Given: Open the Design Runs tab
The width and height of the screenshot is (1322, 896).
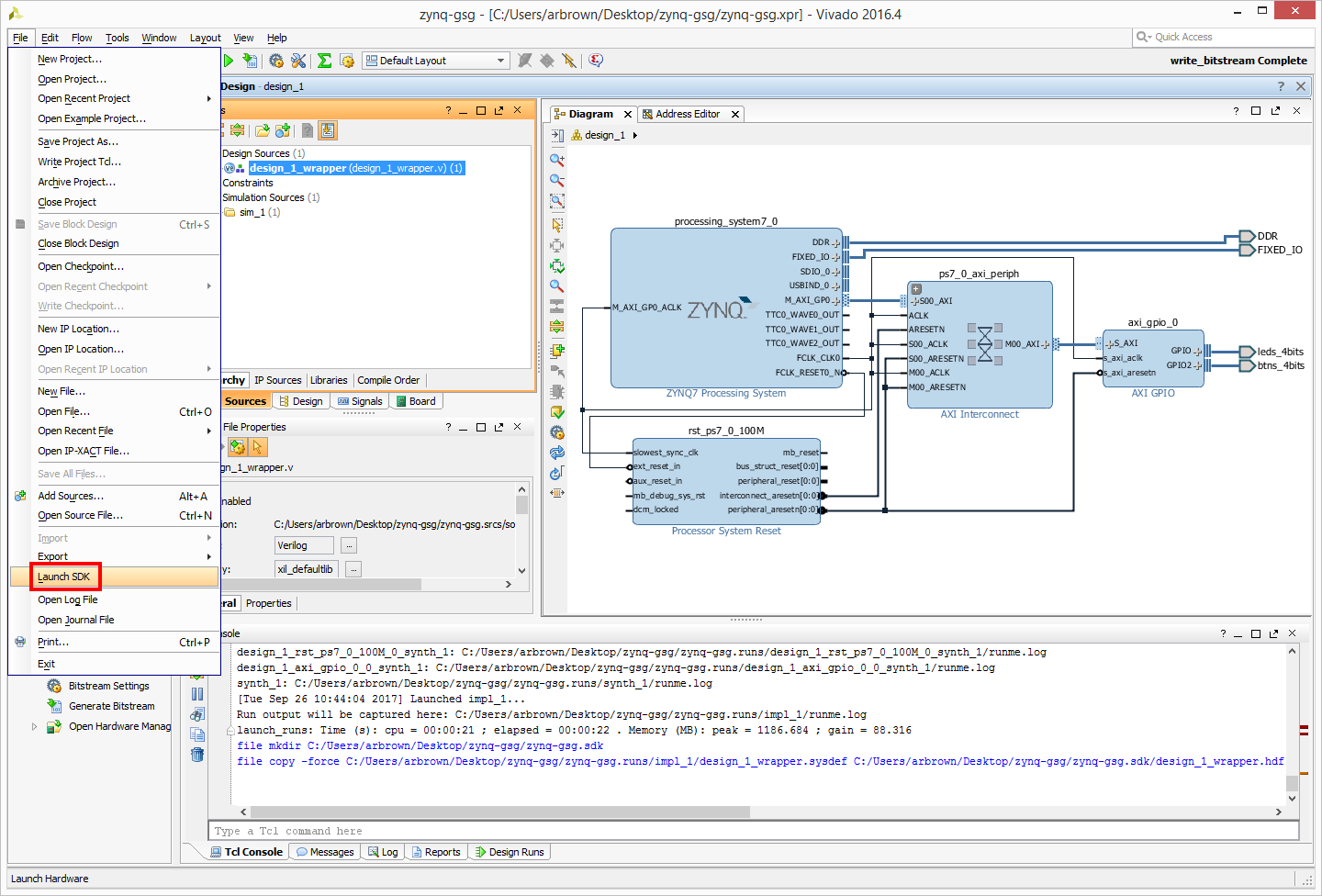Looking at the screenshot, I should click(510, 852).
